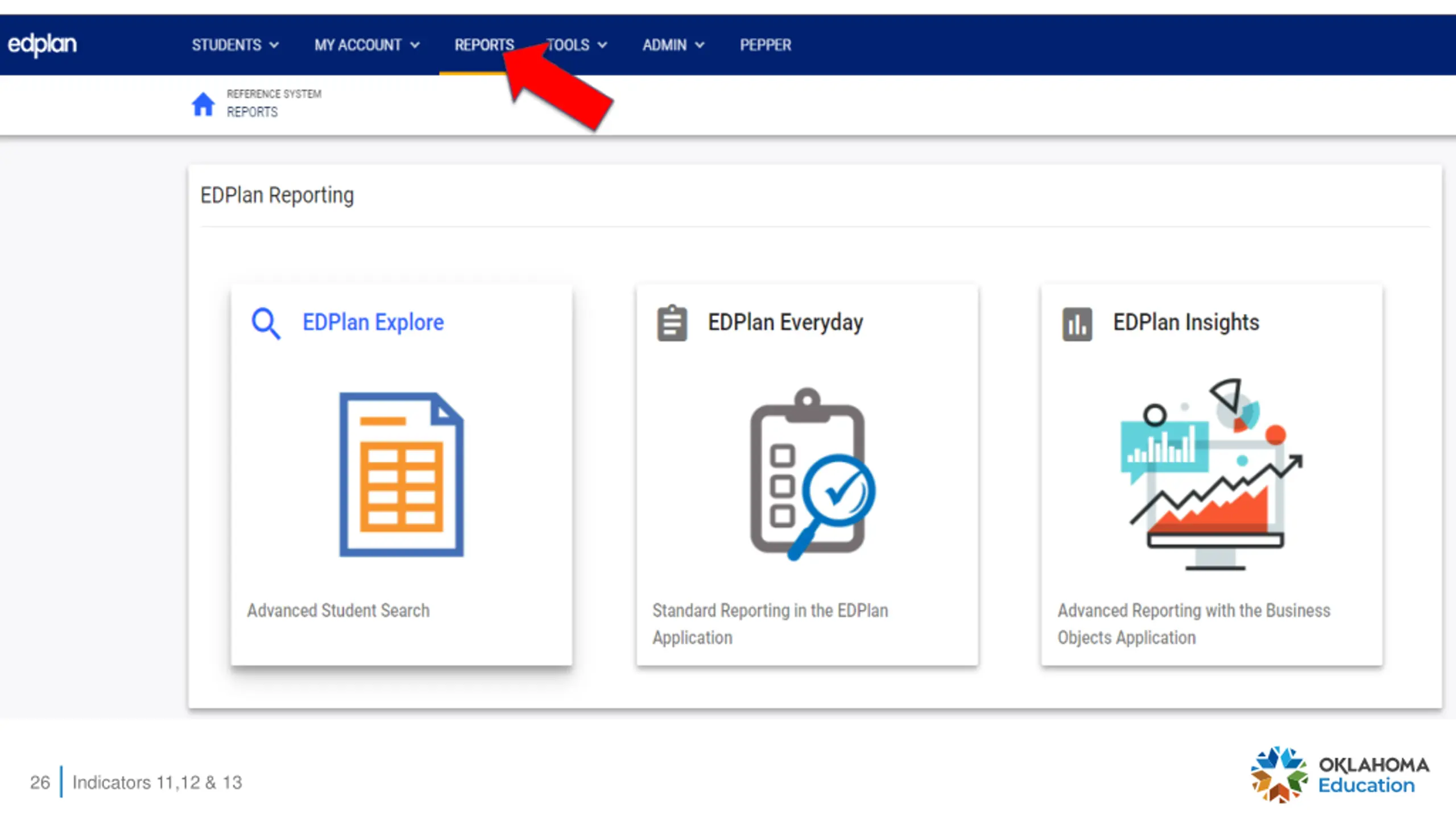Click the edplan logo
1456x819 pixels.
(42, 44)
